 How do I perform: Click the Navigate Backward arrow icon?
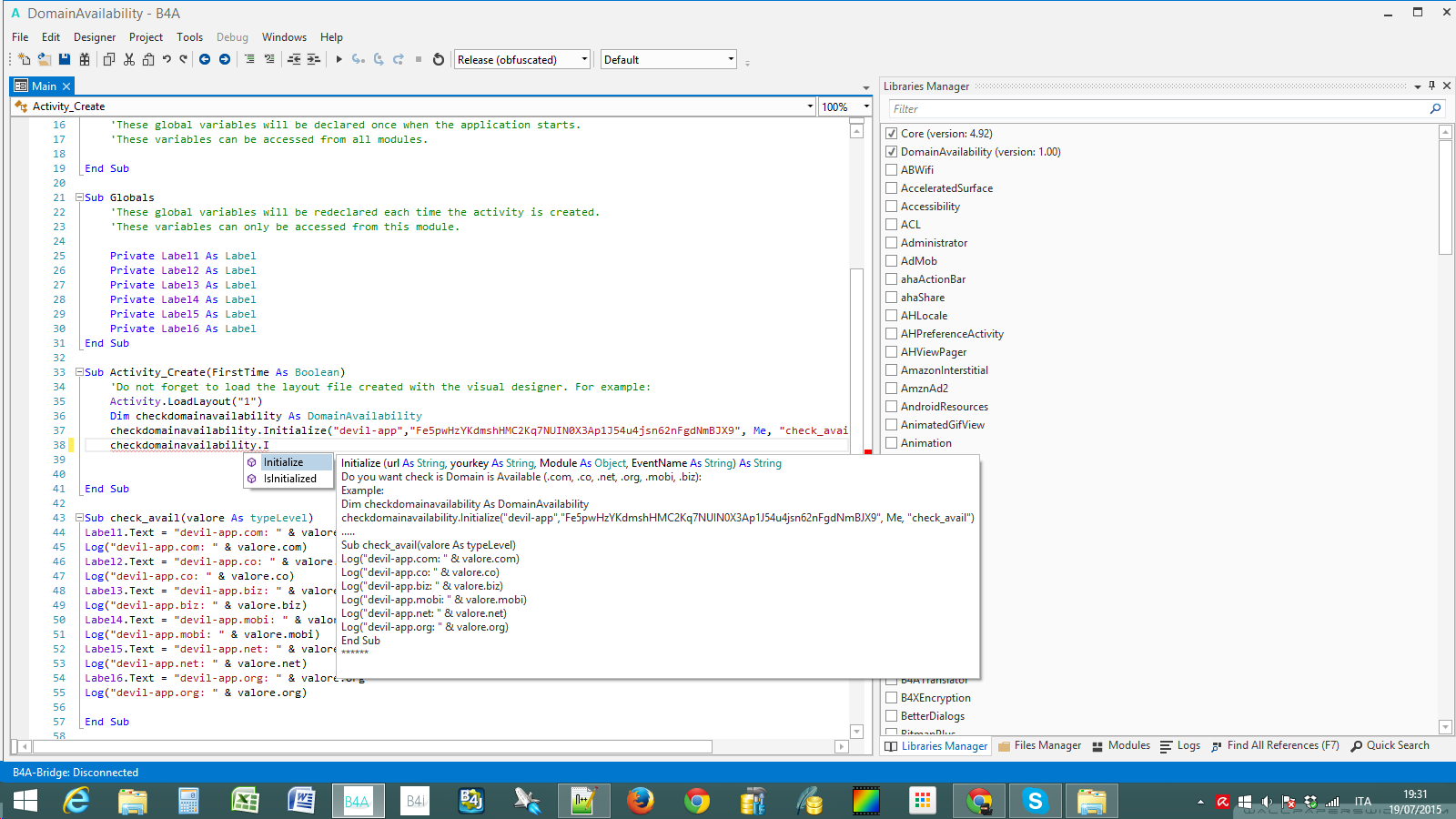pos(205,59)
